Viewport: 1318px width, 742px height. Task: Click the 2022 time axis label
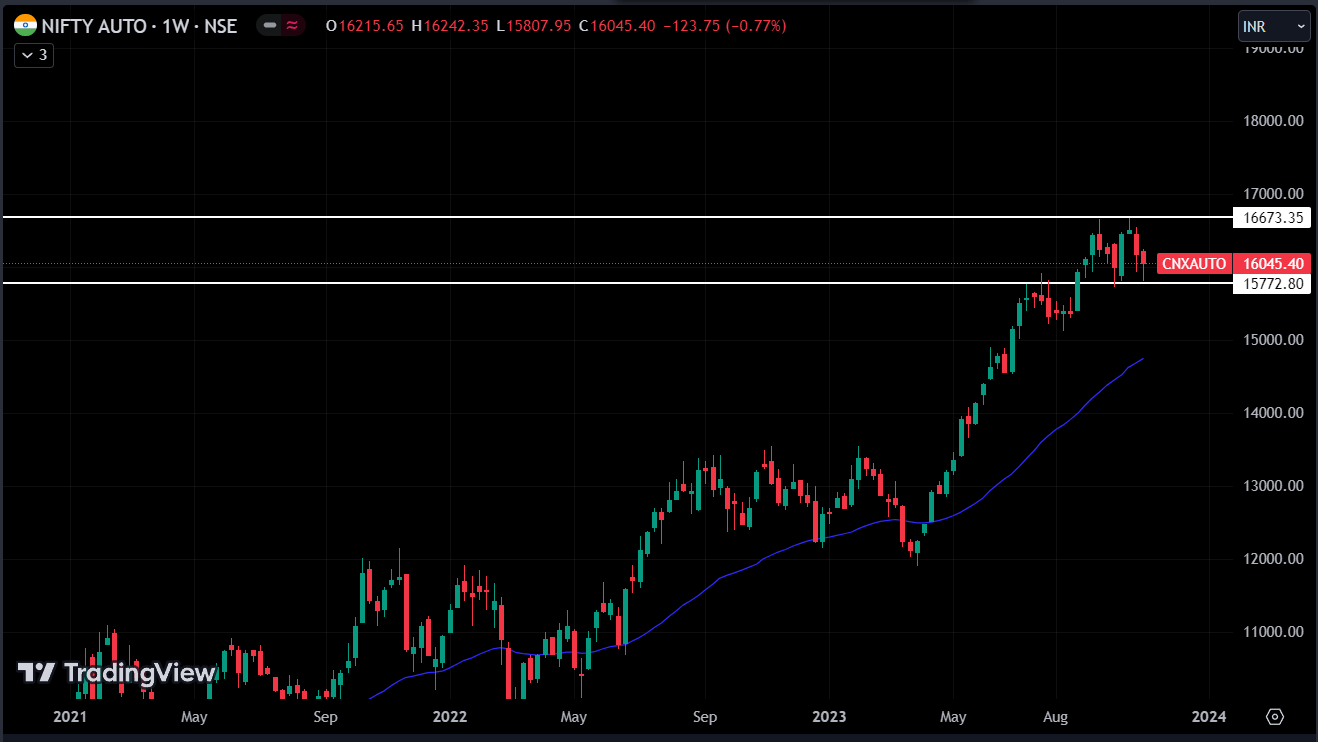(x=450, y=717)
